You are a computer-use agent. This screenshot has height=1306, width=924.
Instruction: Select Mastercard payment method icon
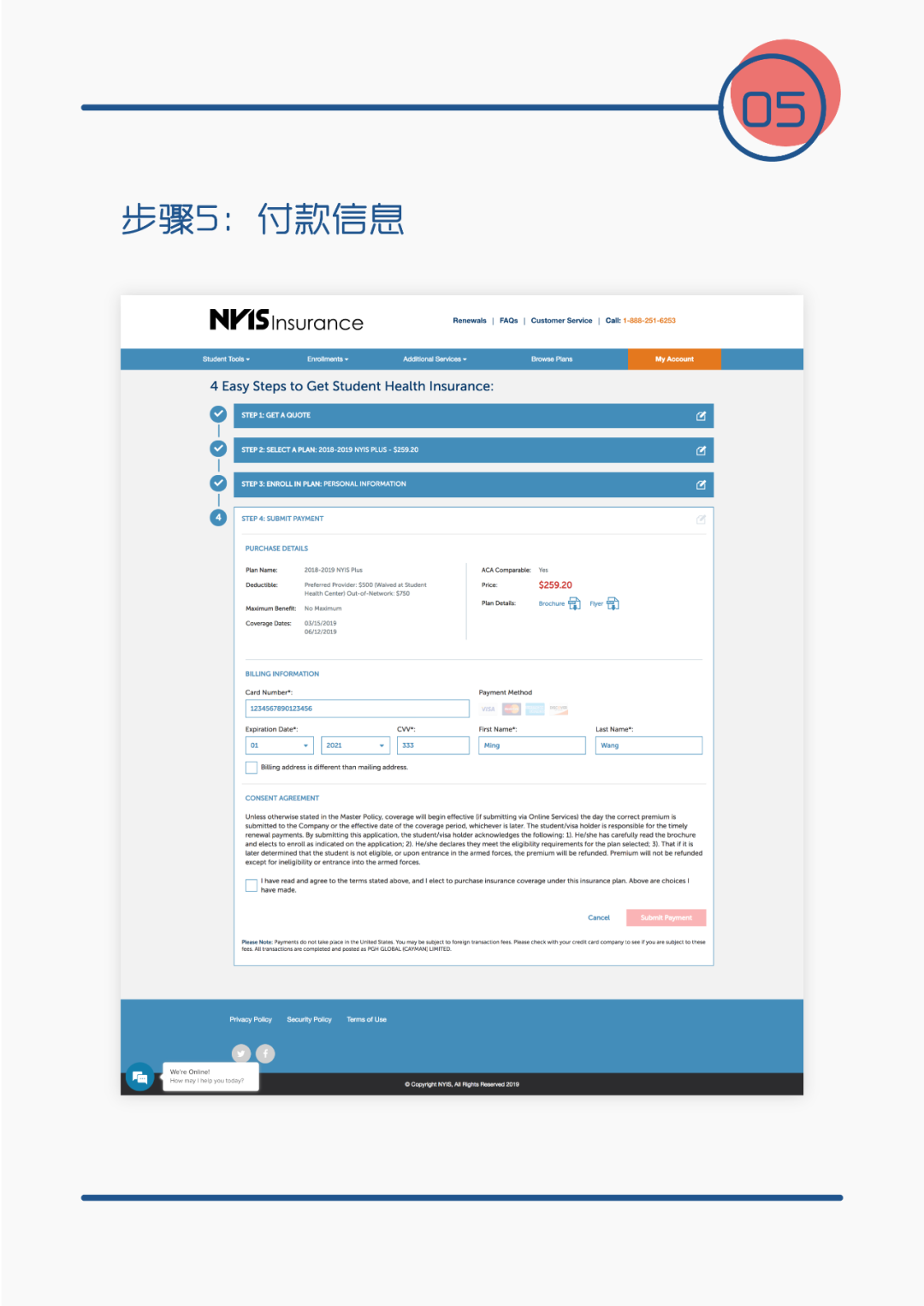click(512, 709)
